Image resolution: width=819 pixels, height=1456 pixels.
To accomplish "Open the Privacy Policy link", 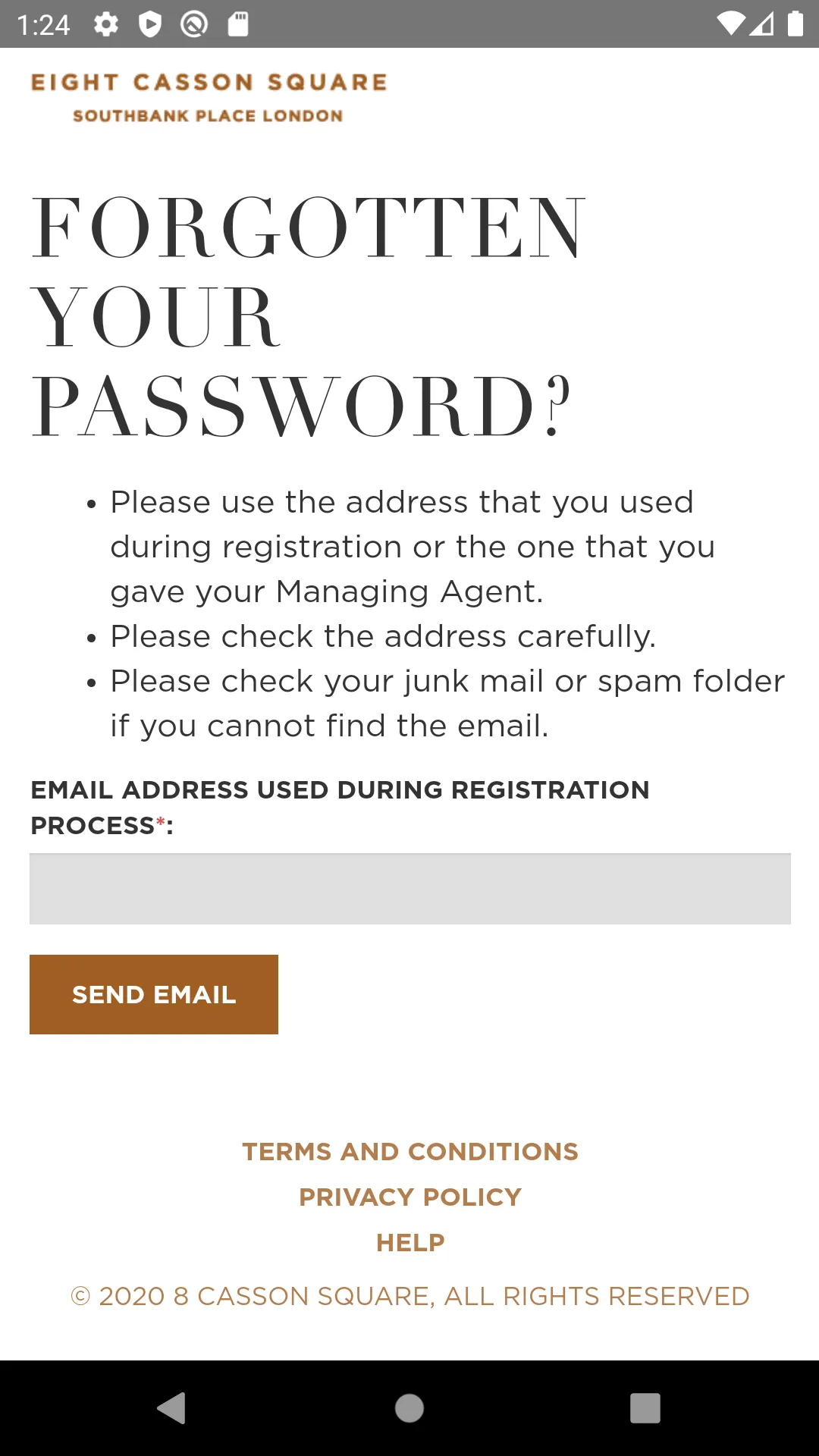I will point(410,1197).
